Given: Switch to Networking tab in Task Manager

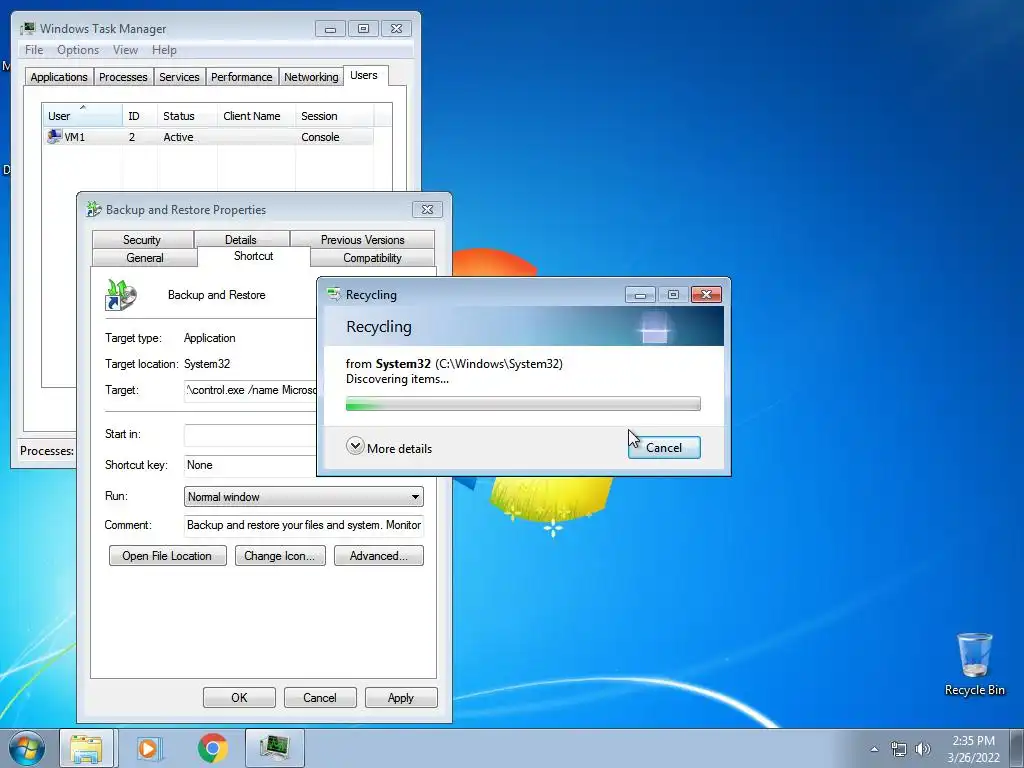Looking at the screenshot, I should pyautogui.click(x=311, y=77).
